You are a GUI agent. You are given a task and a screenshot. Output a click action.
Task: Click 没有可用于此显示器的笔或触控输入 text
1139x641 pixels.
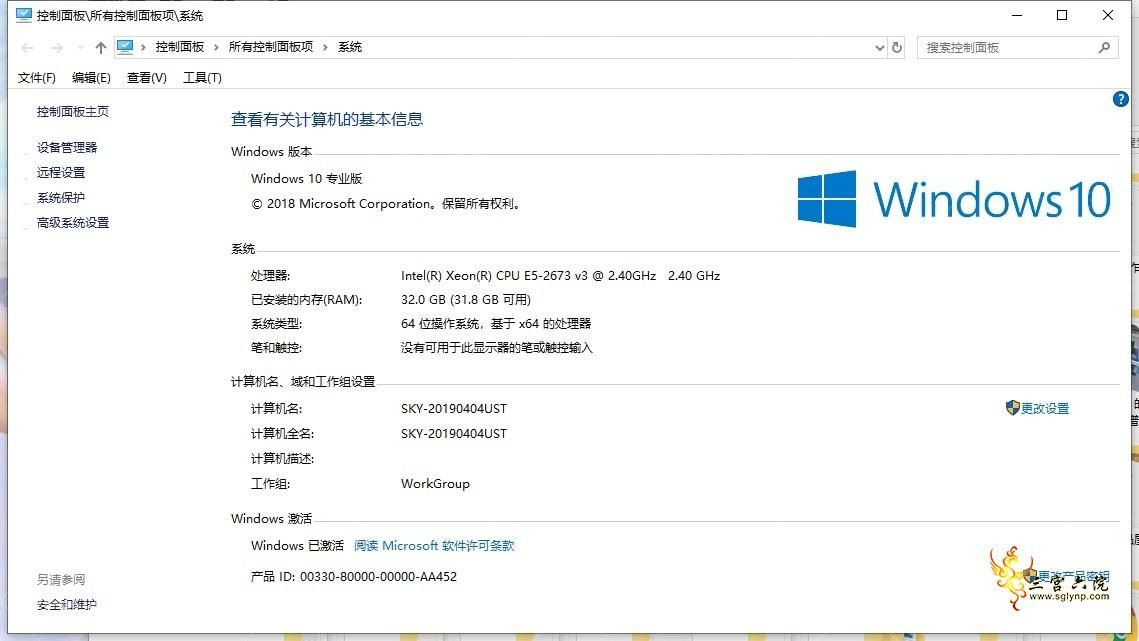click(497, 348)
